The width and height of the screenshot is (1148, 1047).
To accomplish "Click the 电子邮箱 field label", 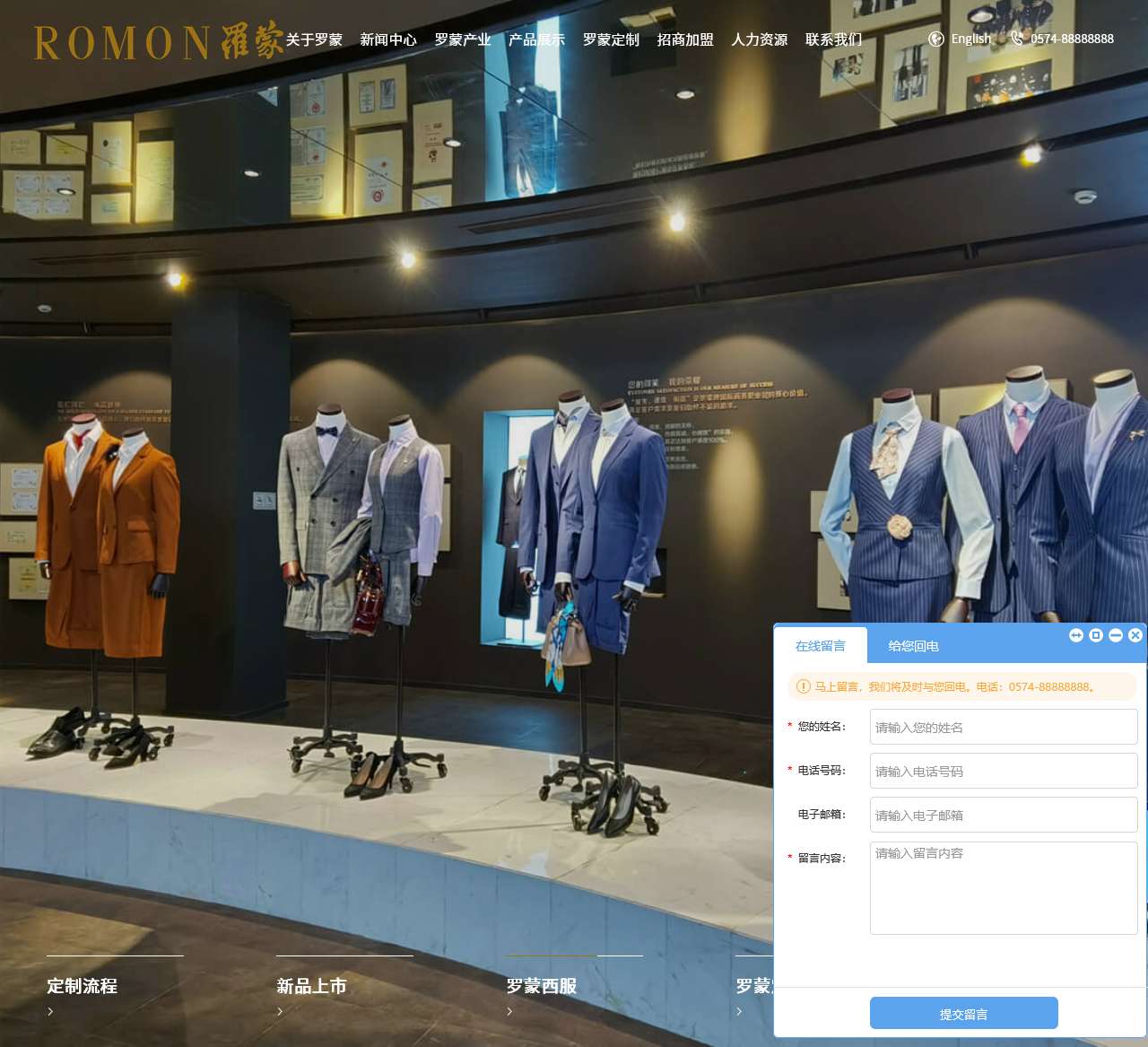I will coord(822,815).
